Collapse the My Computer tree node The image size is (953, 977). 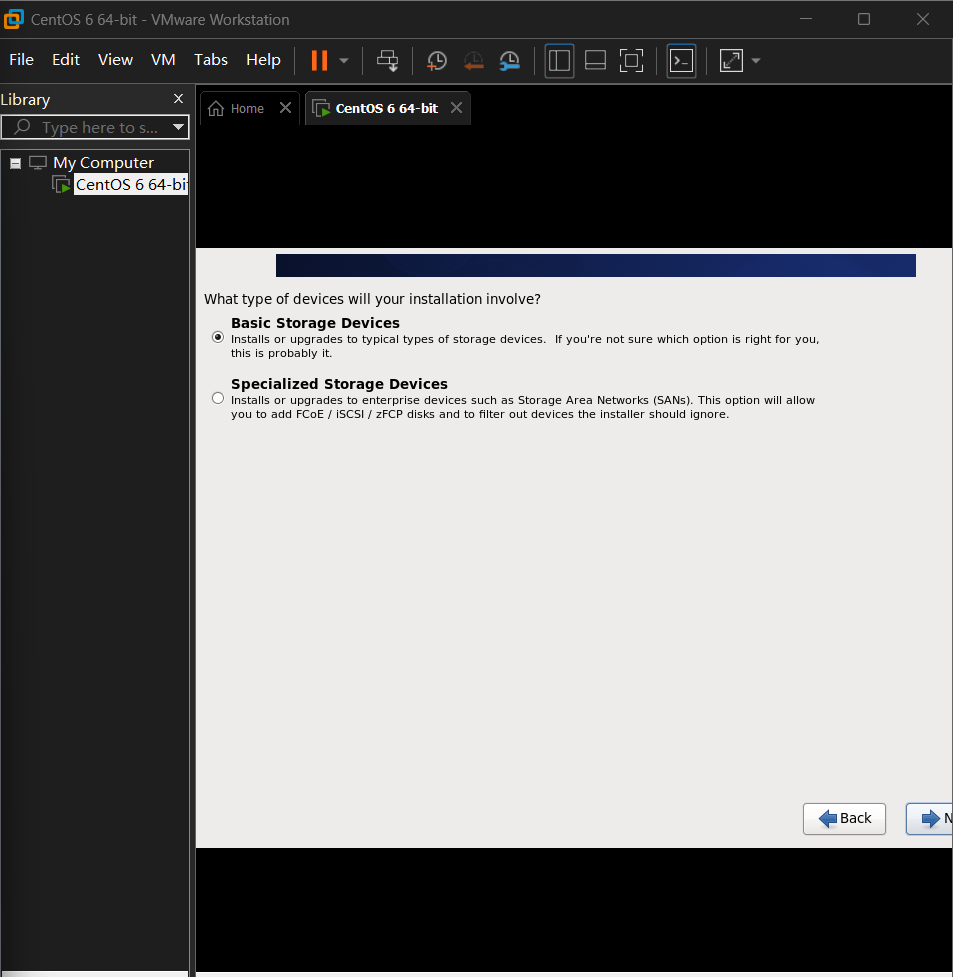(16, 163)
